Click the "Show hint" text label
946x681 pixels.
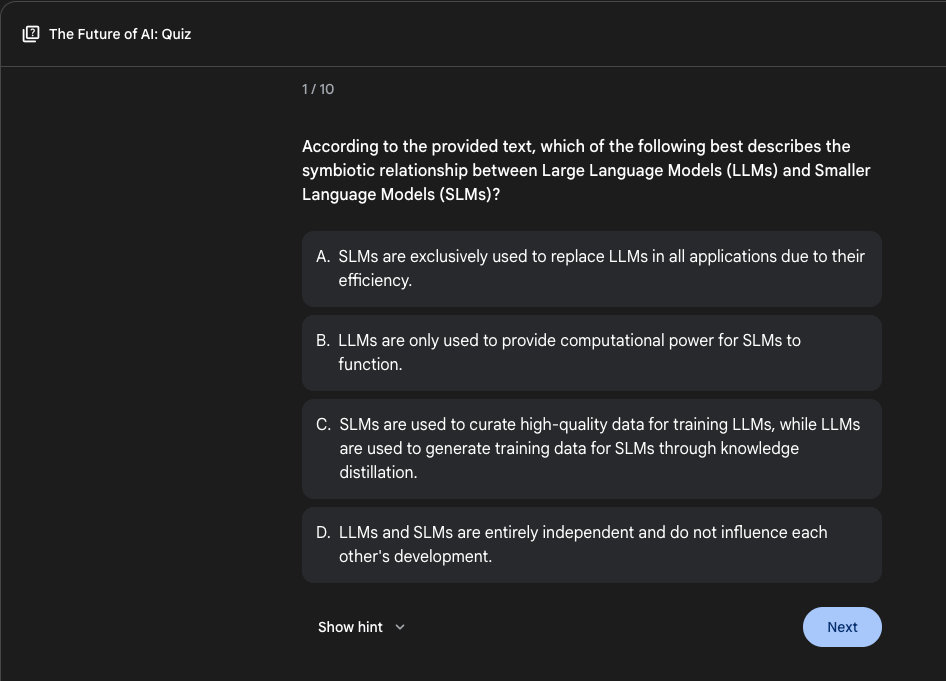pyautogui.click(x=350, y=627)
